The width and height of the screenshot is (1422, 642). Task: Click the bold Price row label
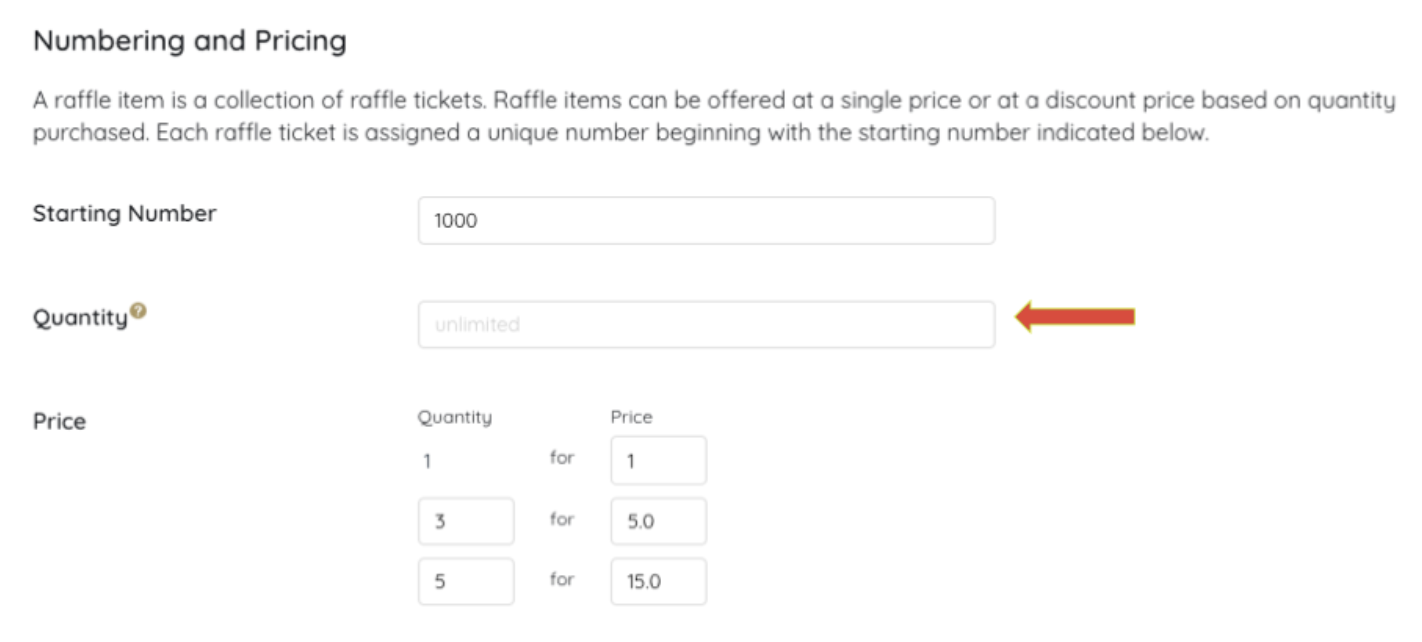coord(59,421)
